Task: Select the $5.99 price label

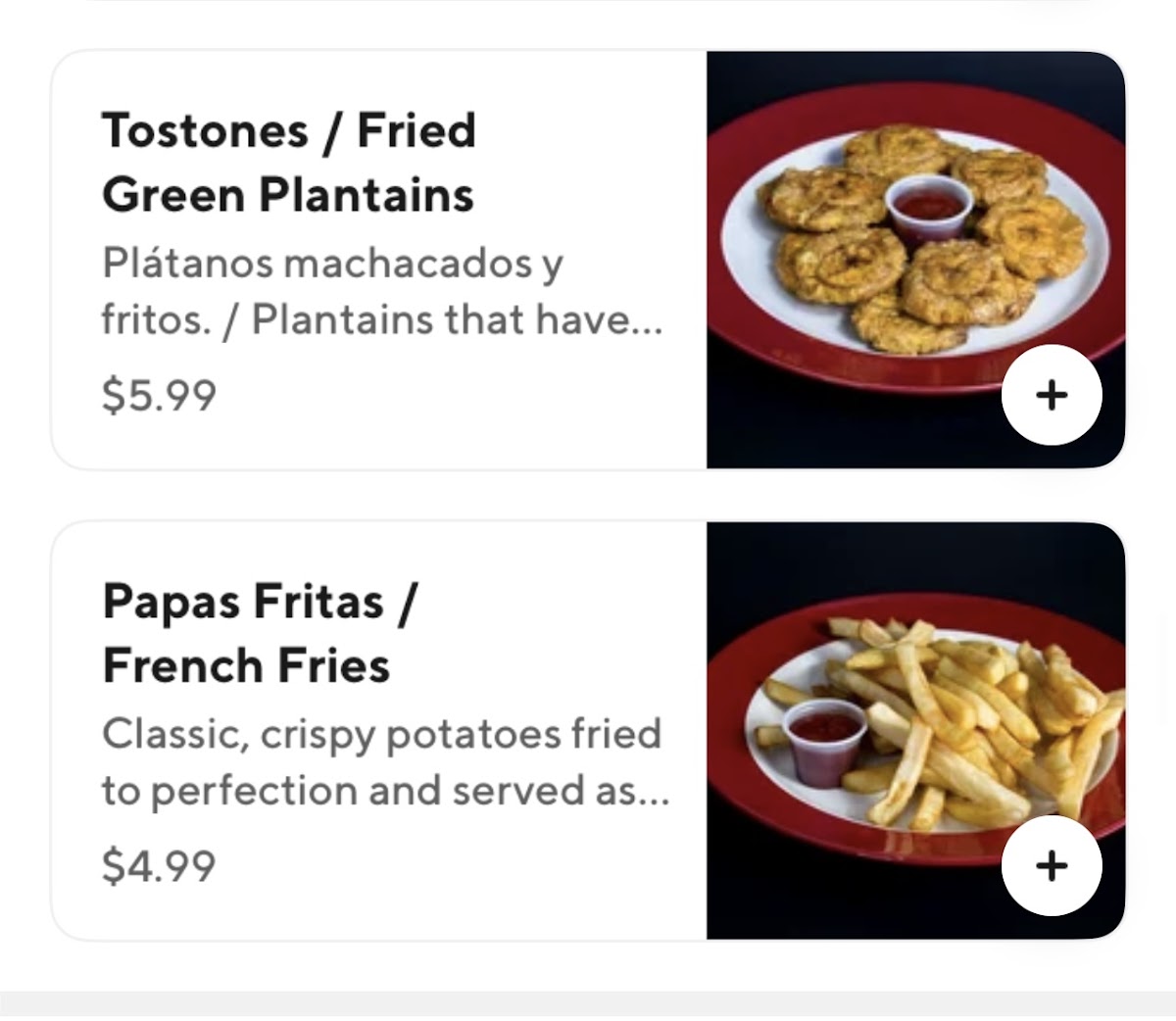Action: tap(159, 395)
